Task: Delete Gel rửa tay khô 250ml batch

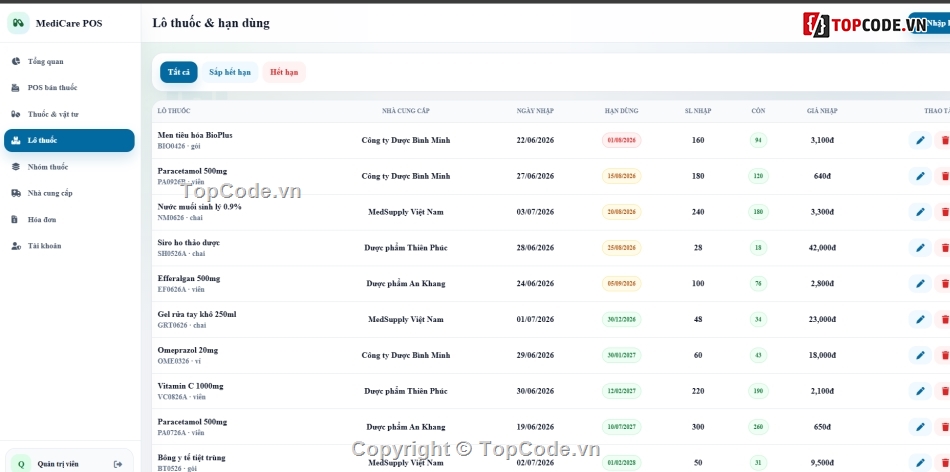Action: coord(943,319)
